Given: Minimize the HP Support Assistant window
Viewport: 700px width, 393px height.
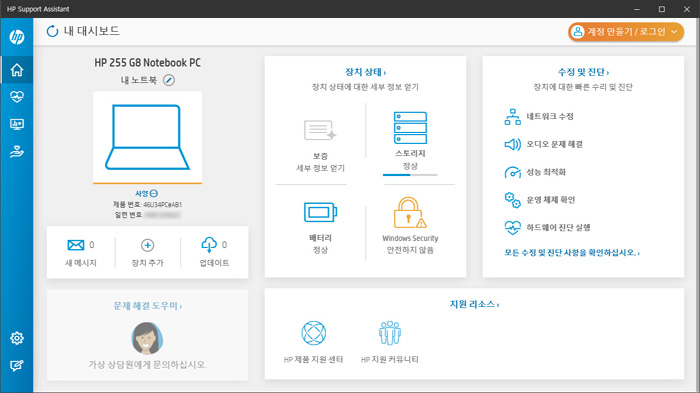Looking at the screenshot, I should pos(637,9).
